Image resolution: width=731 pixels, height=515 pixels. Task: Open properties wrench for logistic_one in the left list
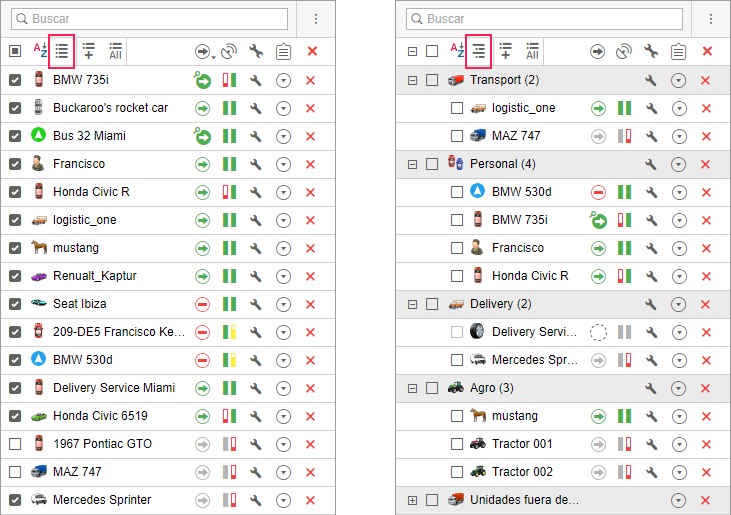point(255,220)
